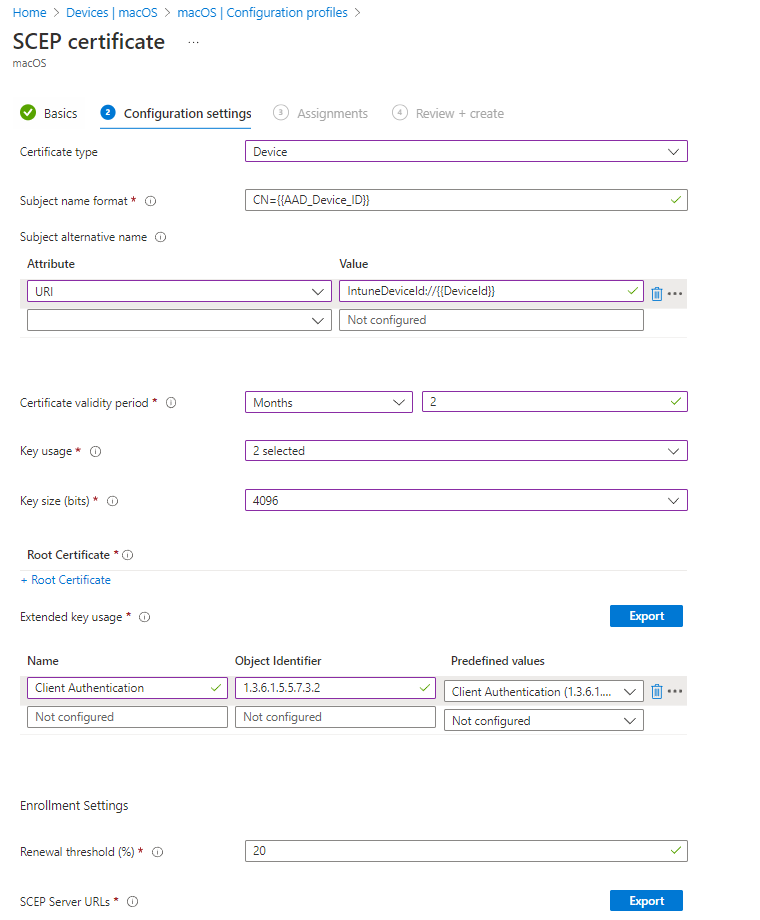Expand the Key usage selection list
The image size is (760, 920).
click(x=466, y=450)
